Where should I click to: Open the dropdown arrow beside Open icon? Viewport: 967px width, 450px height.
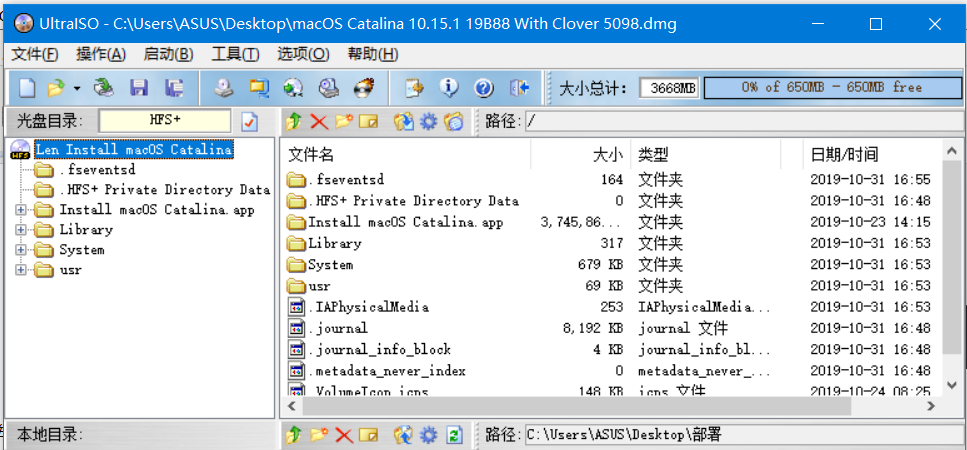76,88
